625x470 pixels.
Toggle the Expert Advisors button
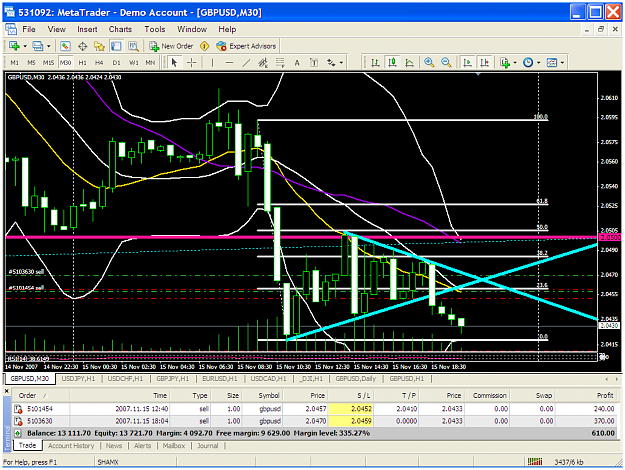click(246, 46)
